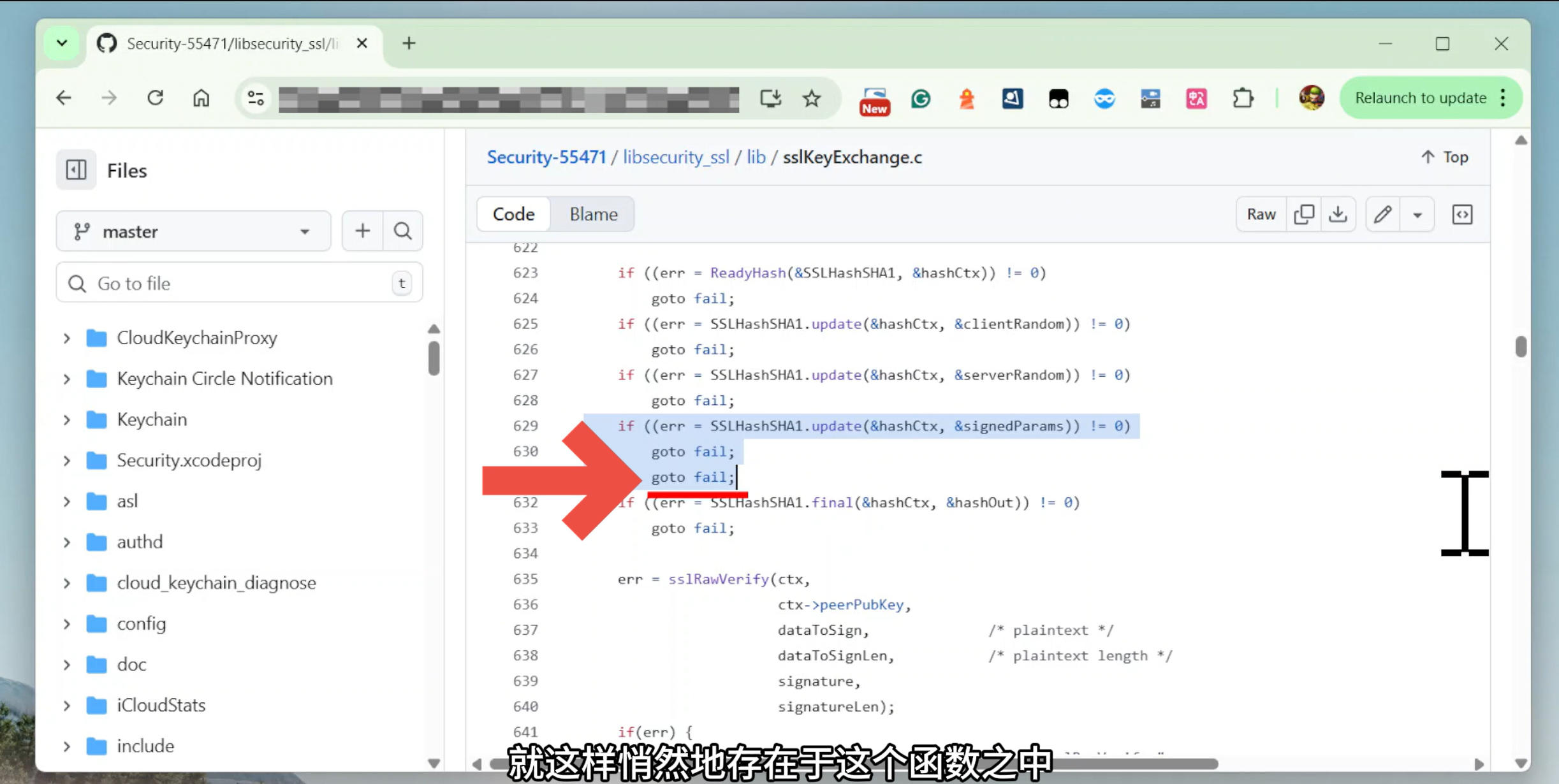Click the search files magnifier icon
This screenshot has height=784, width=1559.
coord(402,231)
